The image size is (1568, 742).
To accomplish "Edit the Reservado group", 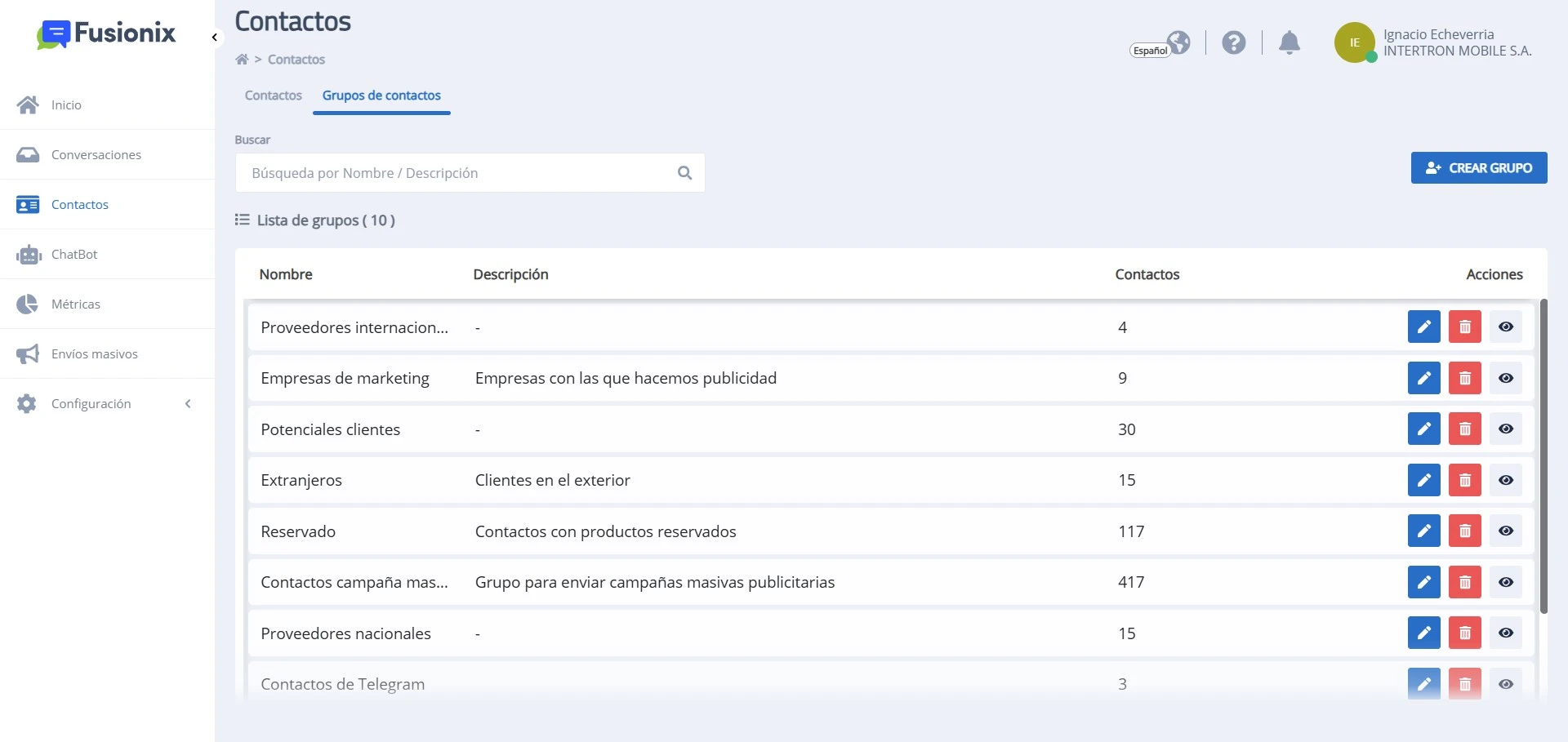I will 1423,531.
